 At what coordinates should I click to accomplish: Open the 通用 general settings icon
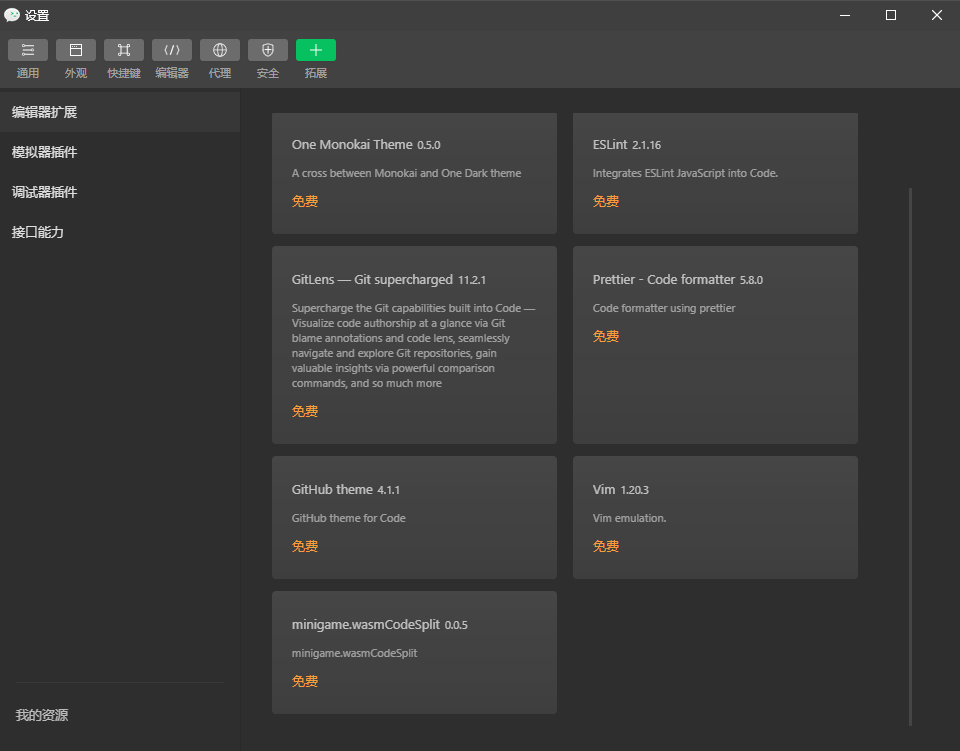pos(28,50)
